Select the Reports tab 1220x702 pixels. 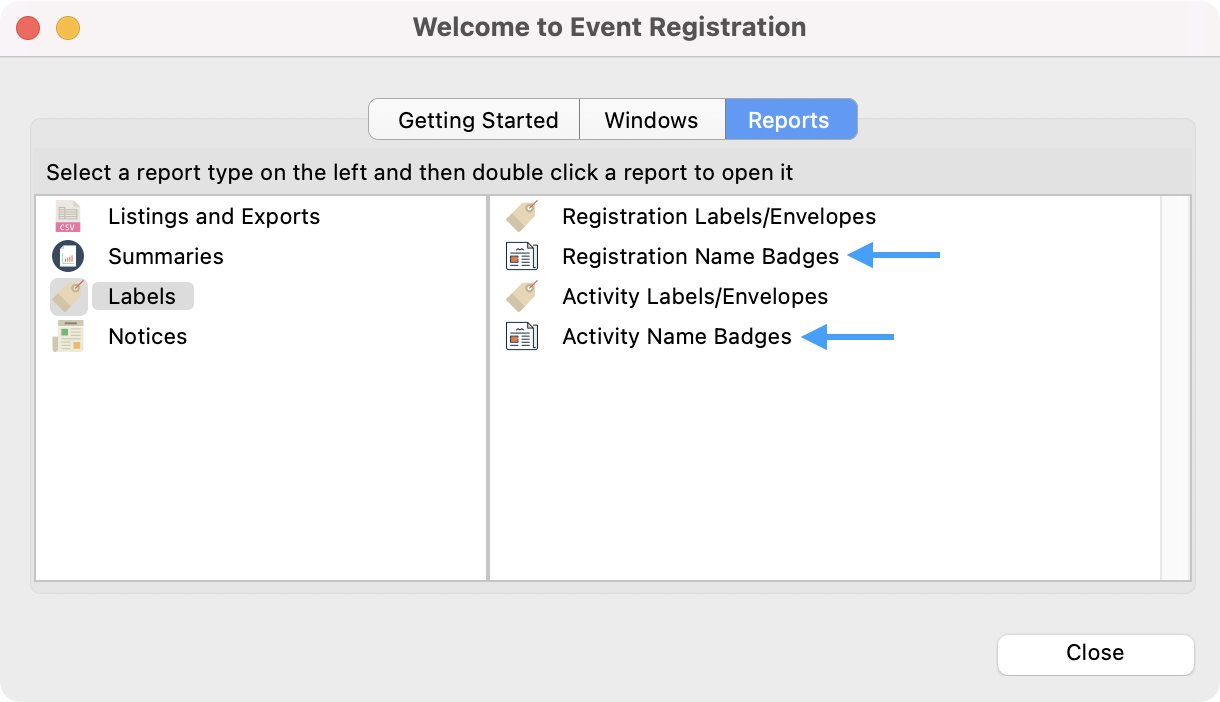point(789,120)
